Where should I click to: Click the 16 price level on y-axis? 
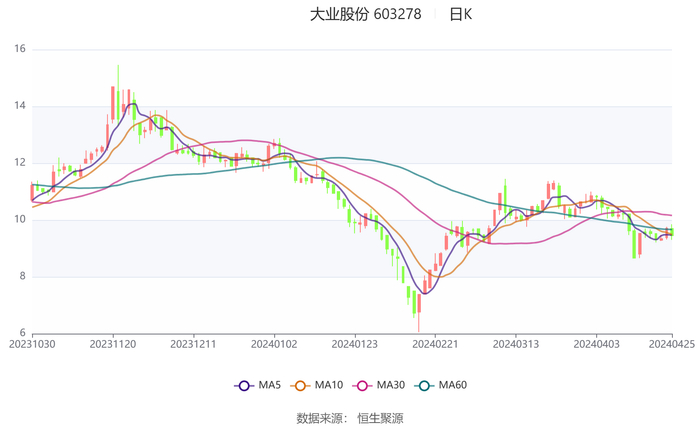click(19, 49)
